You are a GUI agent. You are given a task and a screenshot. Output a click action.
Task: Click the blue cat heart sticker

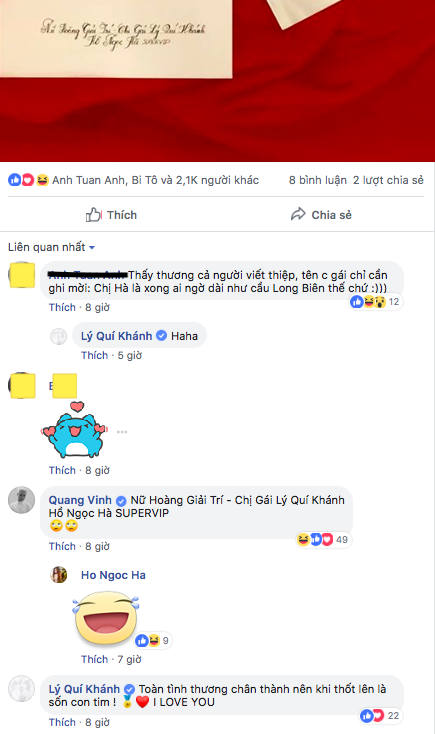(74, 429)
